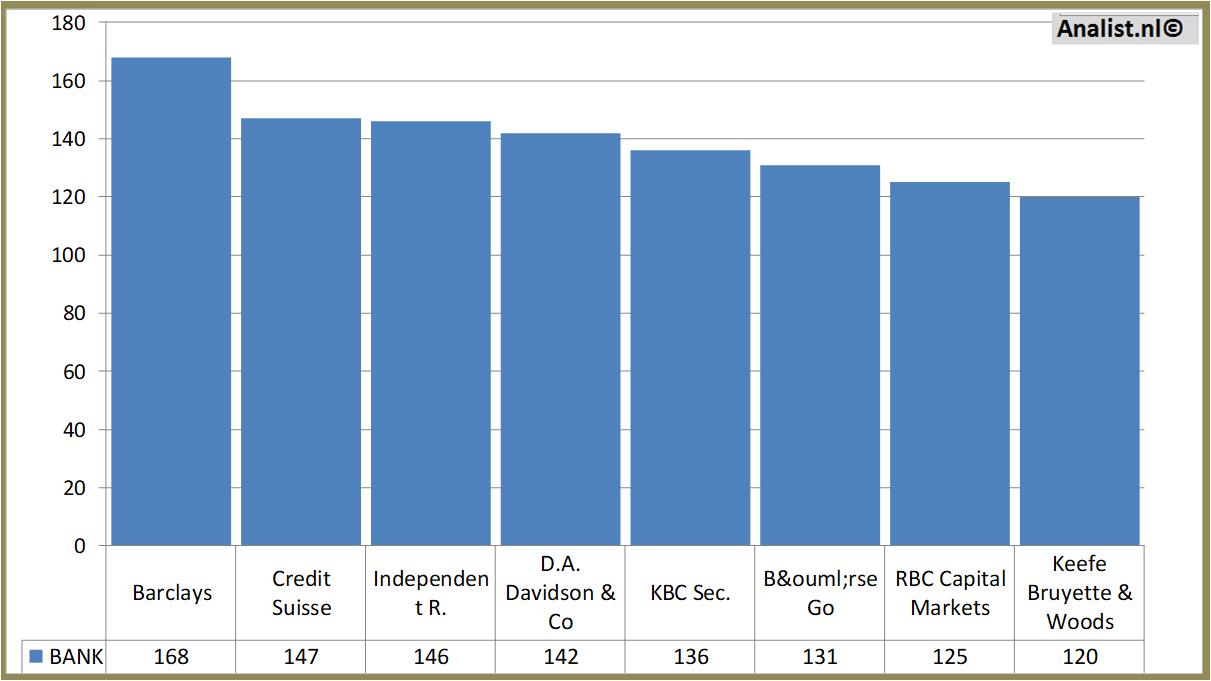Select the Keefe Bruyette & Woods bar
The image size is (1211, 681).
pyautogui.click(x=1080, y=371)
